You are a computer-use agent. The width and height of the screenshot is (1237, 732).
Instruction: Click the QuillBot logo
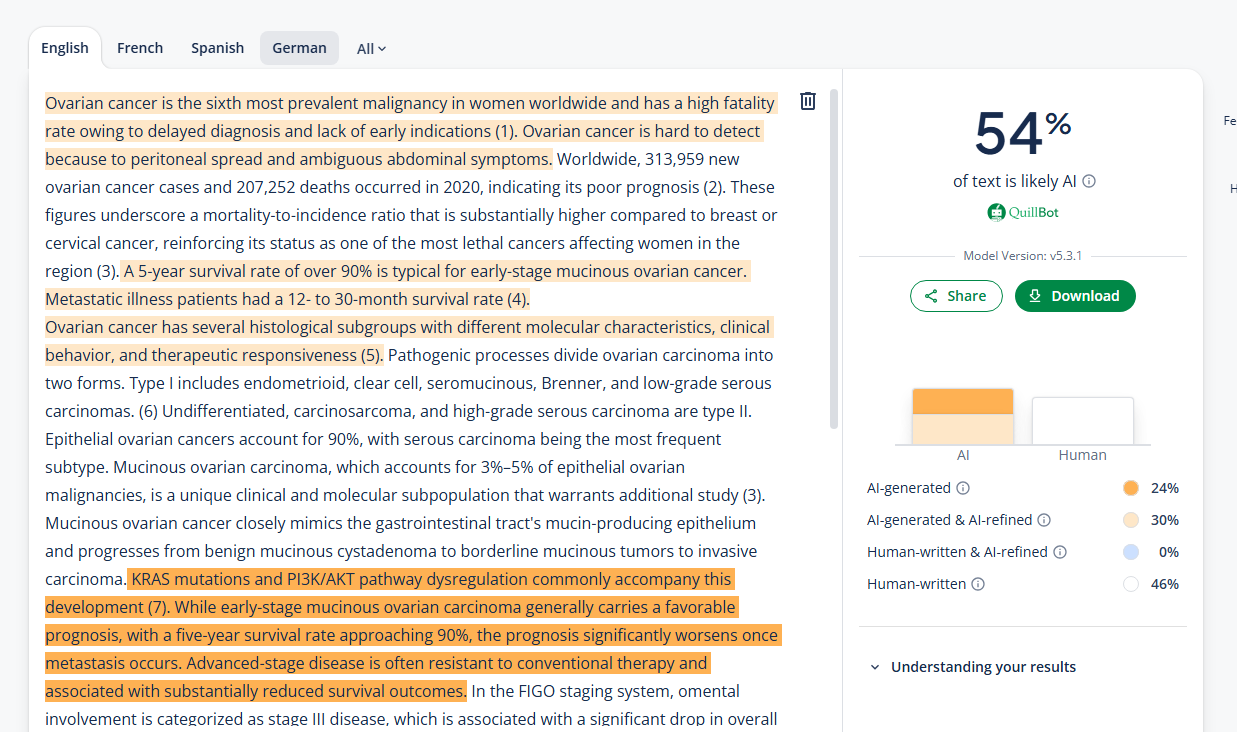1022,212
